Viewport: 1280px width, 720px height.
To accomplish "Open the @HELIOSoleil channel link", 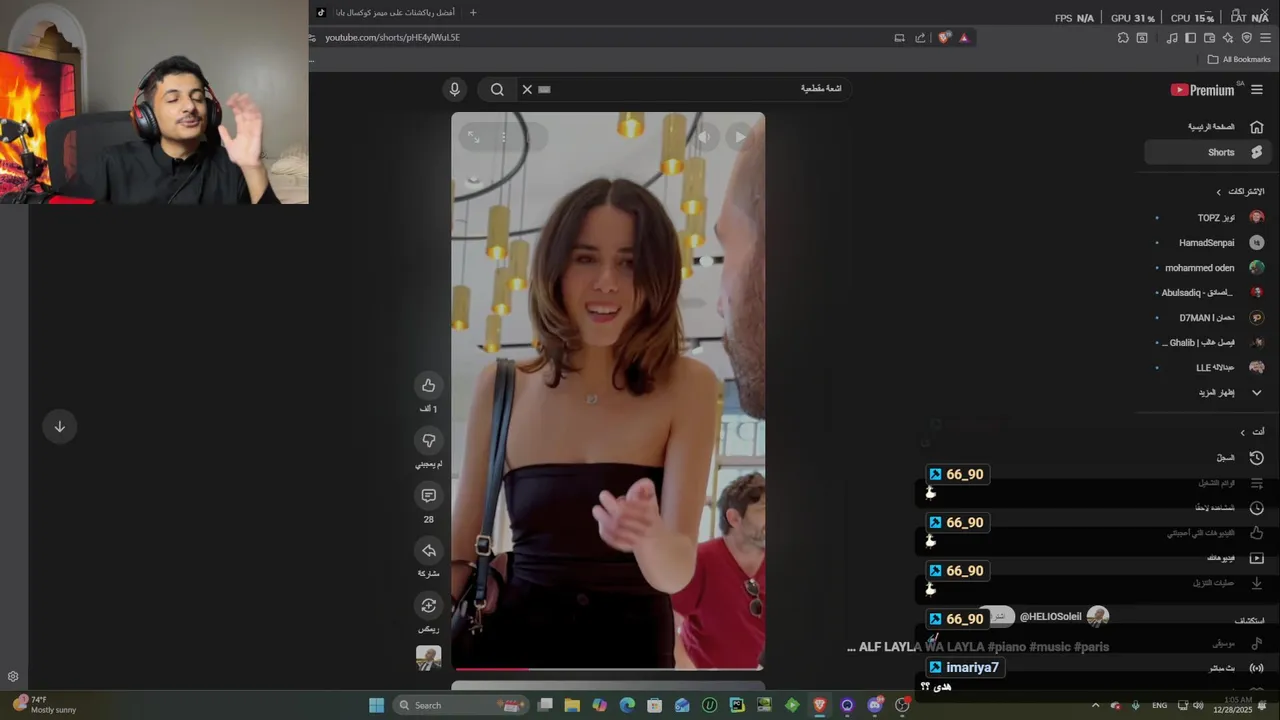I will point(1050,617).
